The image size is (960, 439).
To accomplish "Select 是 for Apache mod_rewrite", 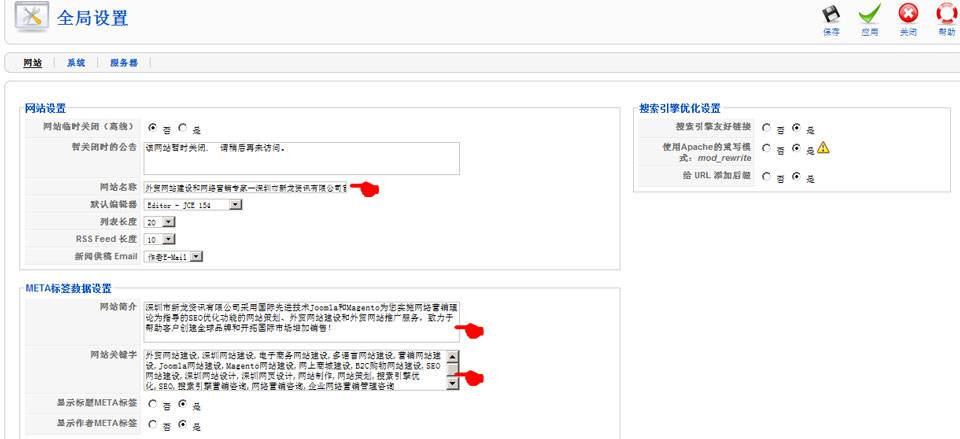I will tap(796, 148).
